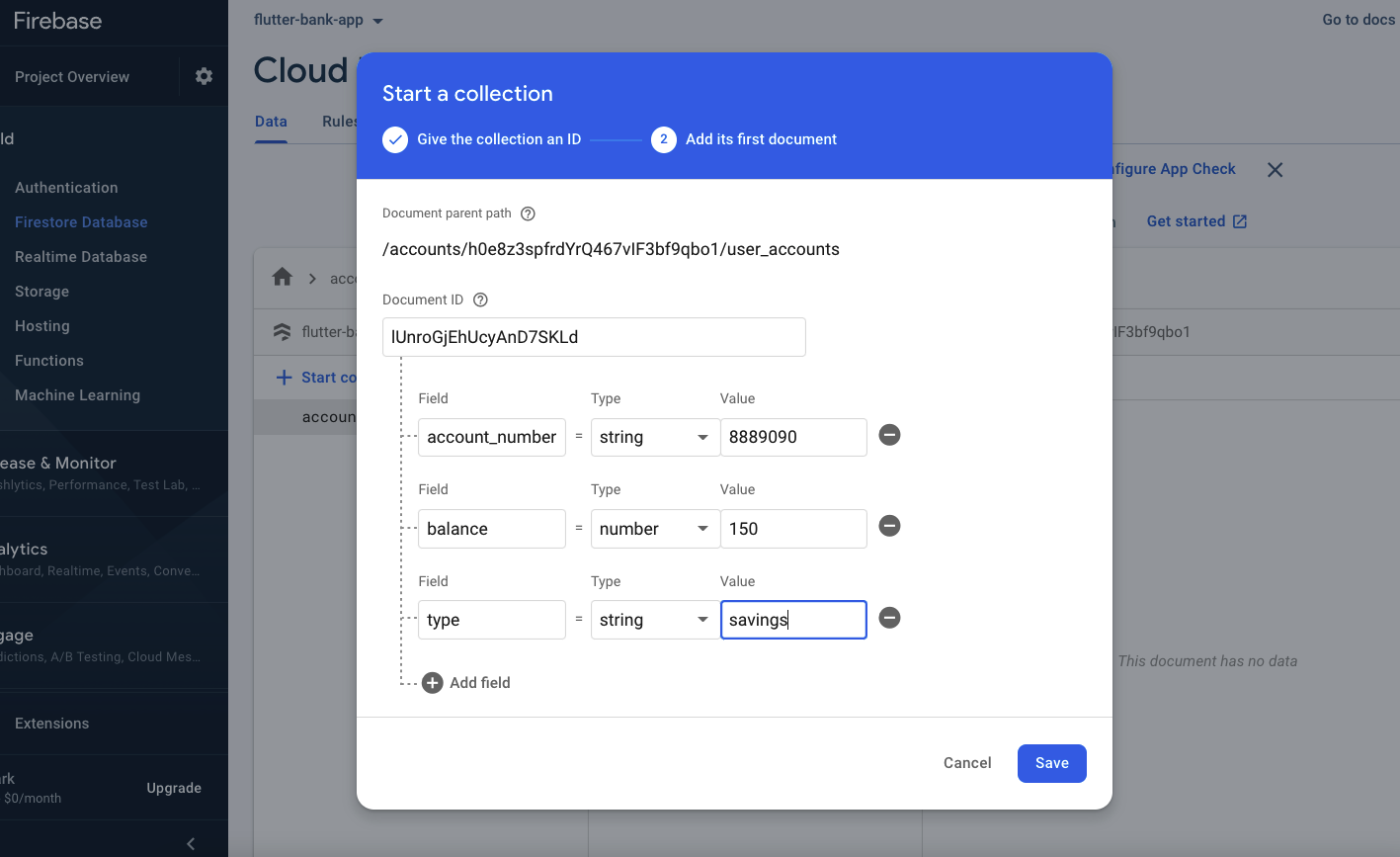Open Authentication in sidebar
The image size is (1400, 857).
coord(66,188)
